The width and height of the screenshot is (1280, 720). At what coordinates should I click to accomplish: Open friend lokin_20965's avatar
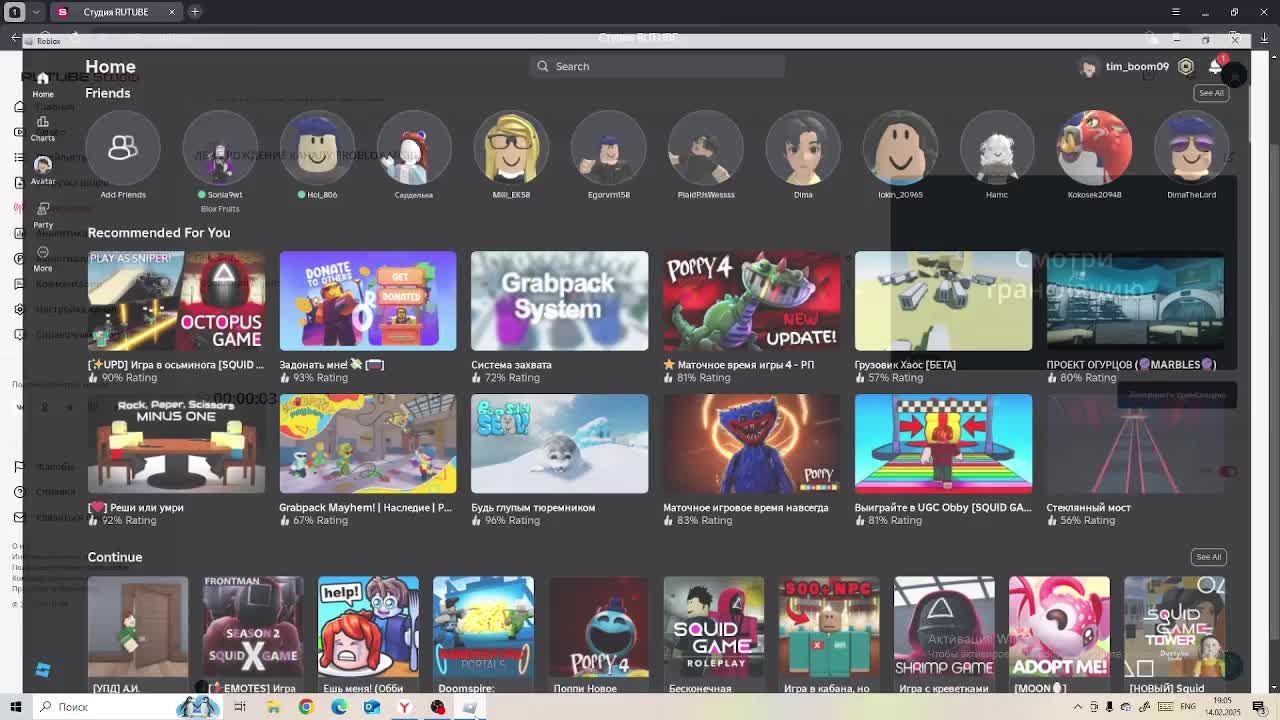[x=900, y=148]
